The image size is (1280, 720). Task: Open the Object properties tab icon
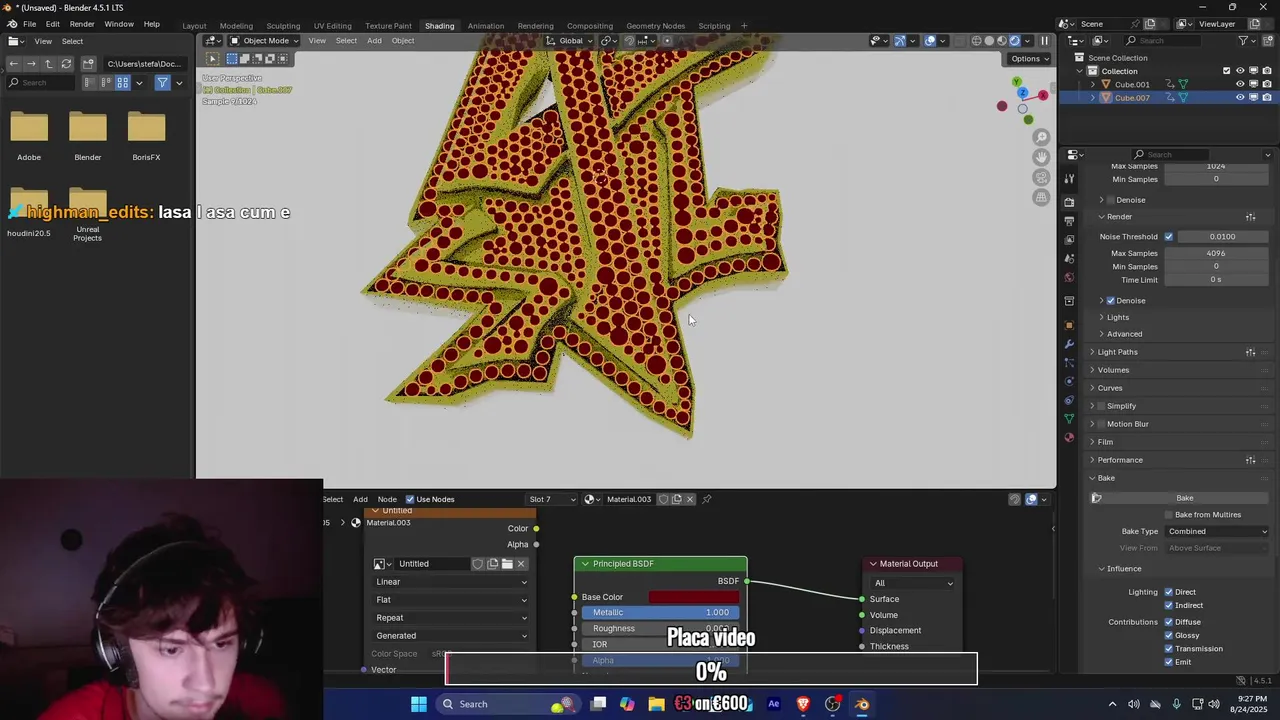pyautogui.click(x=1069, y=325)
